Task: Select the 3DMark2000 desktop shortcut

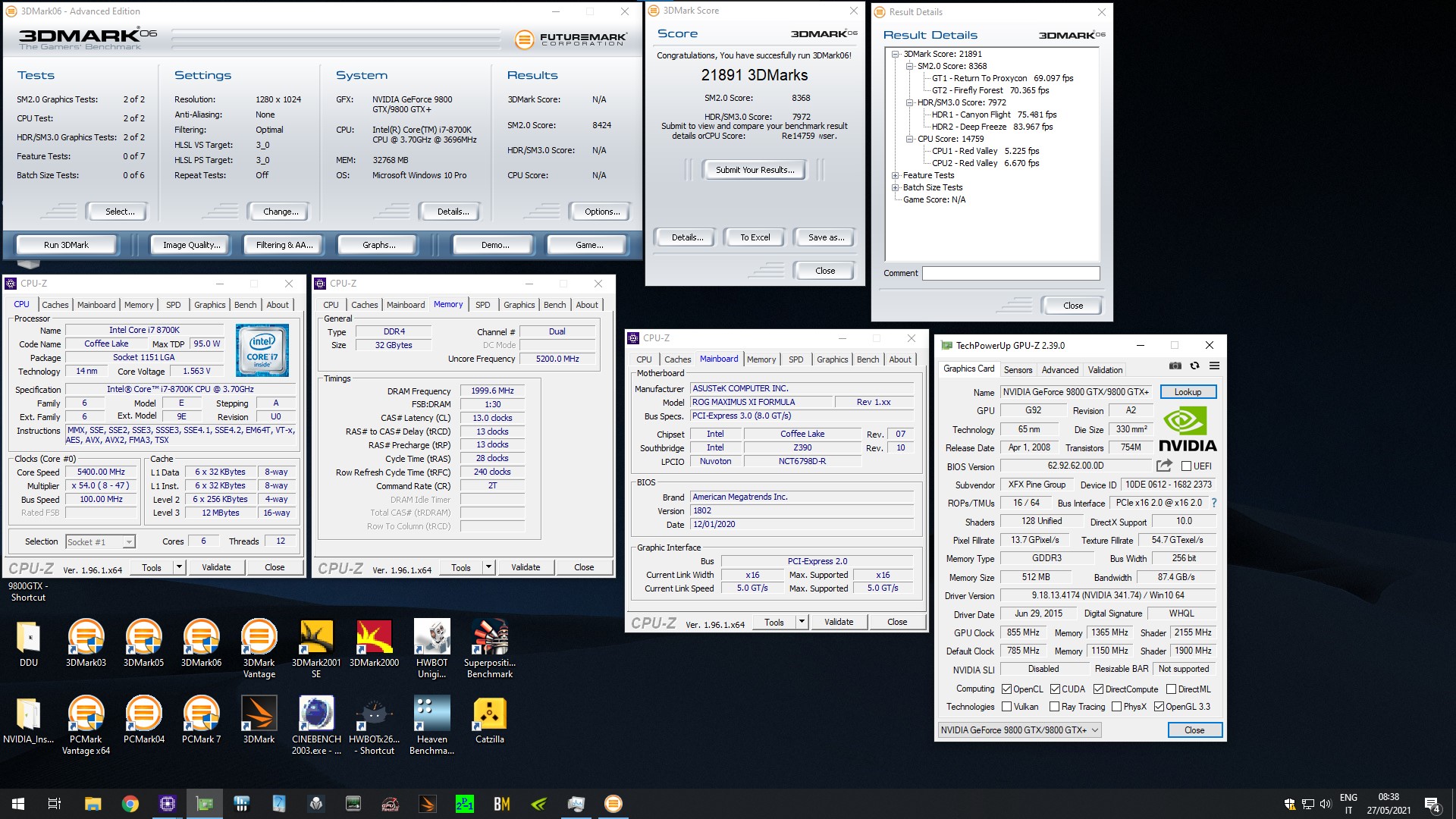Action: coord(374,643)
